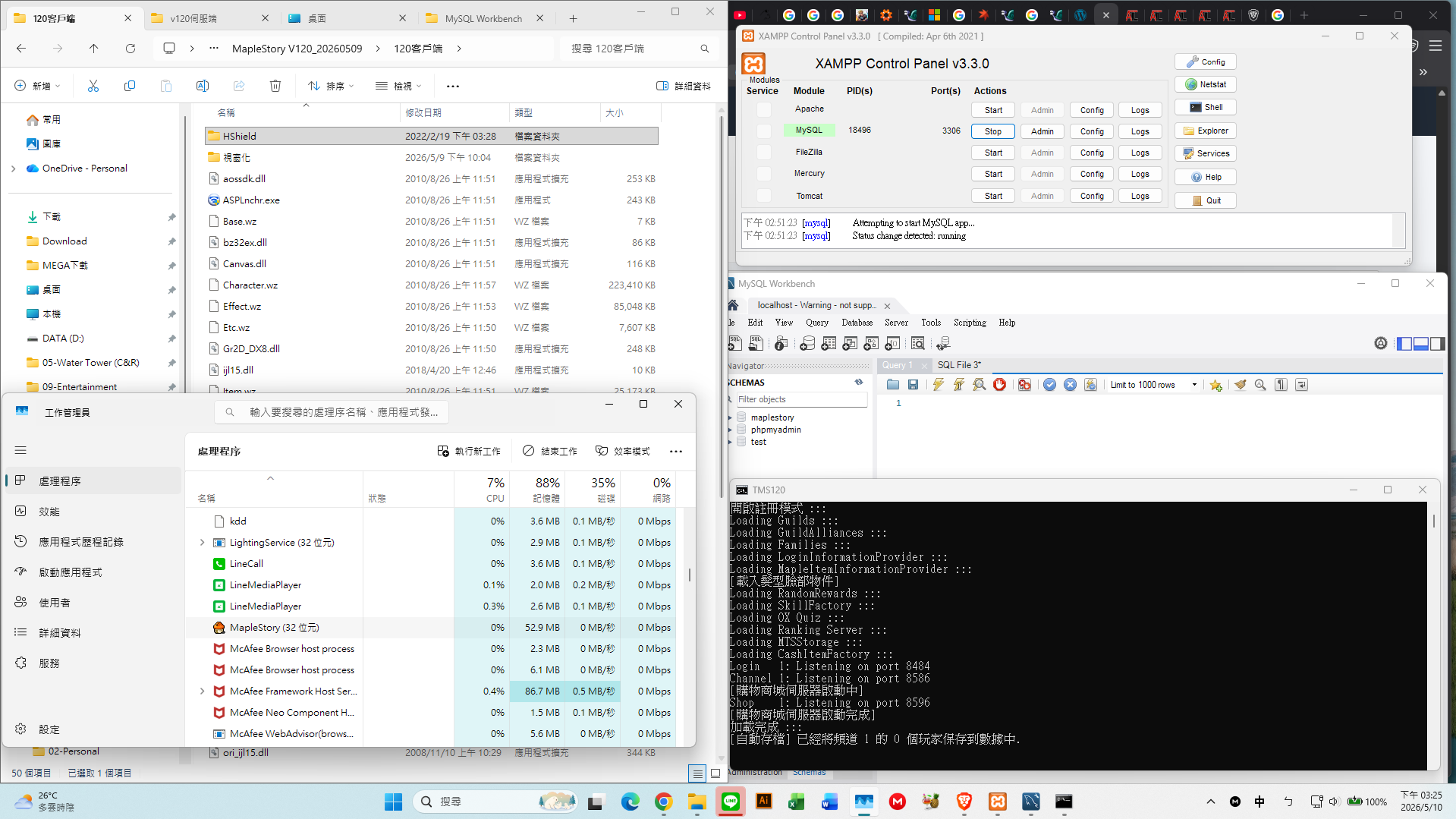Expand the maplestory schema tree
This screenshot has height=819, width=1456.
pyautogui.click(x=731, y=417)
